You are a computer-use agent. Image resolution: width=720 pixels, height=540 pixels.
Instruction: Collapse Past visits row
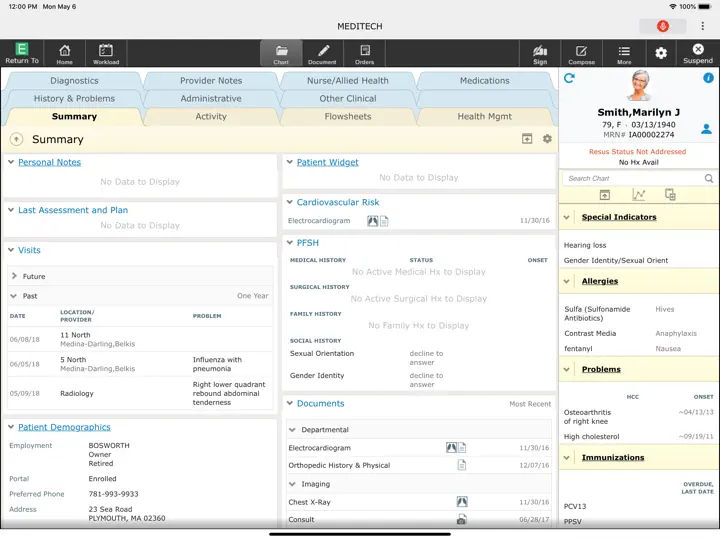(x=14, y=296)
